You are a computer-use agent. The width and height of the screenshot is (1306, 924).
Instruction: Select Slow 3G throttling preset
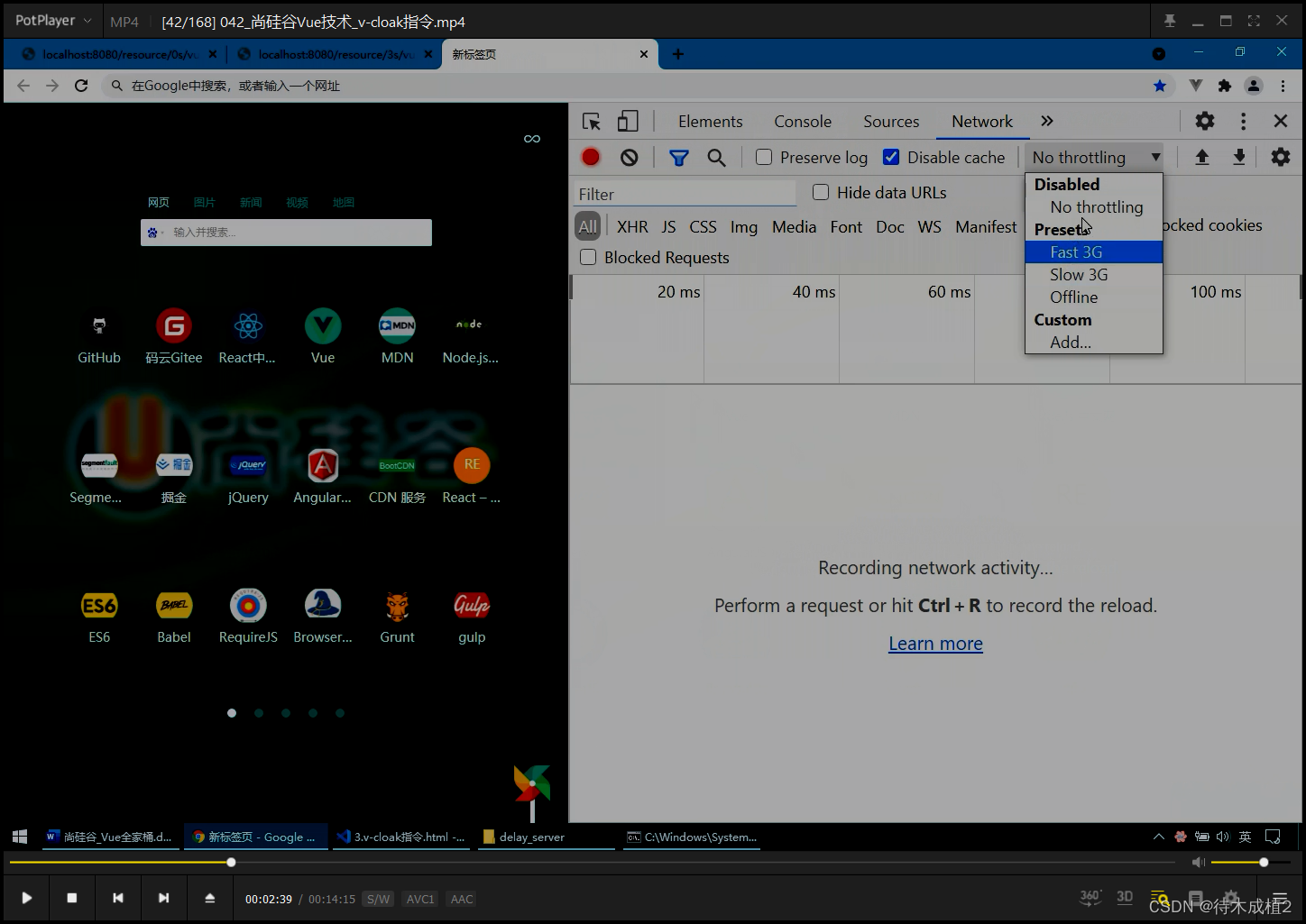1094,274
